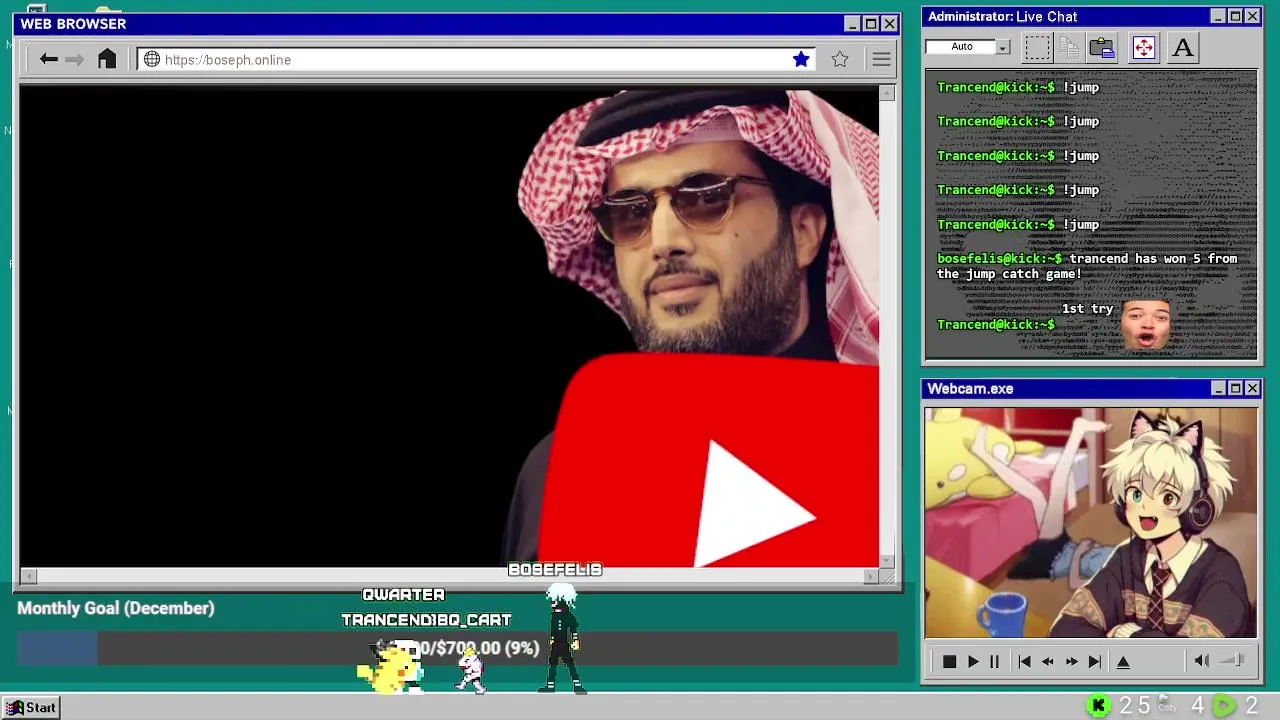Click the copy pages icon in Live Chat
Screen dimensions: 1280x720
(1069, 47)
